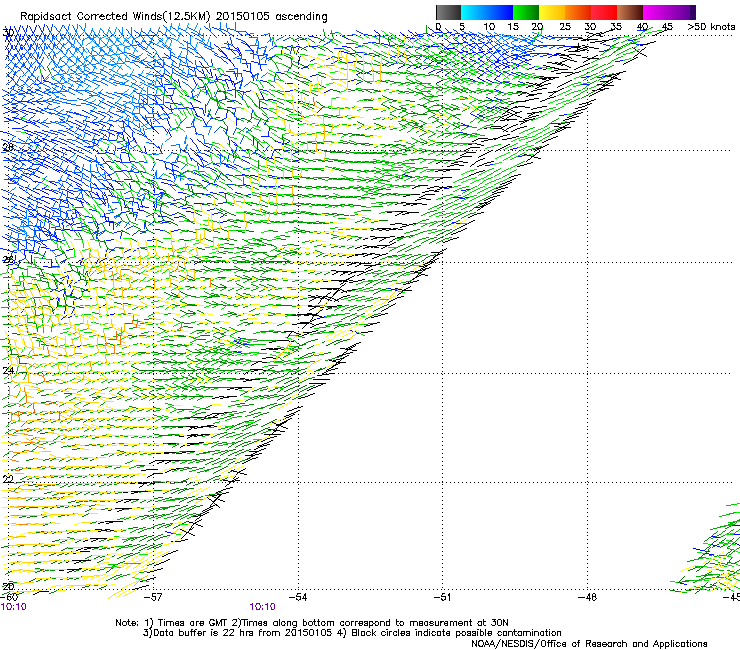
Task: Click the longitude label '-60'
Action: (9, 597)
